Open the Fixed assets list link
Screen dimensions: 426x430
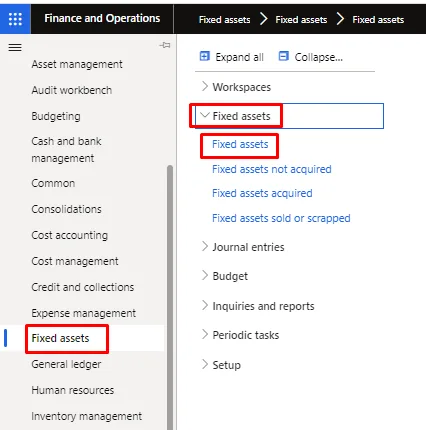240,144
